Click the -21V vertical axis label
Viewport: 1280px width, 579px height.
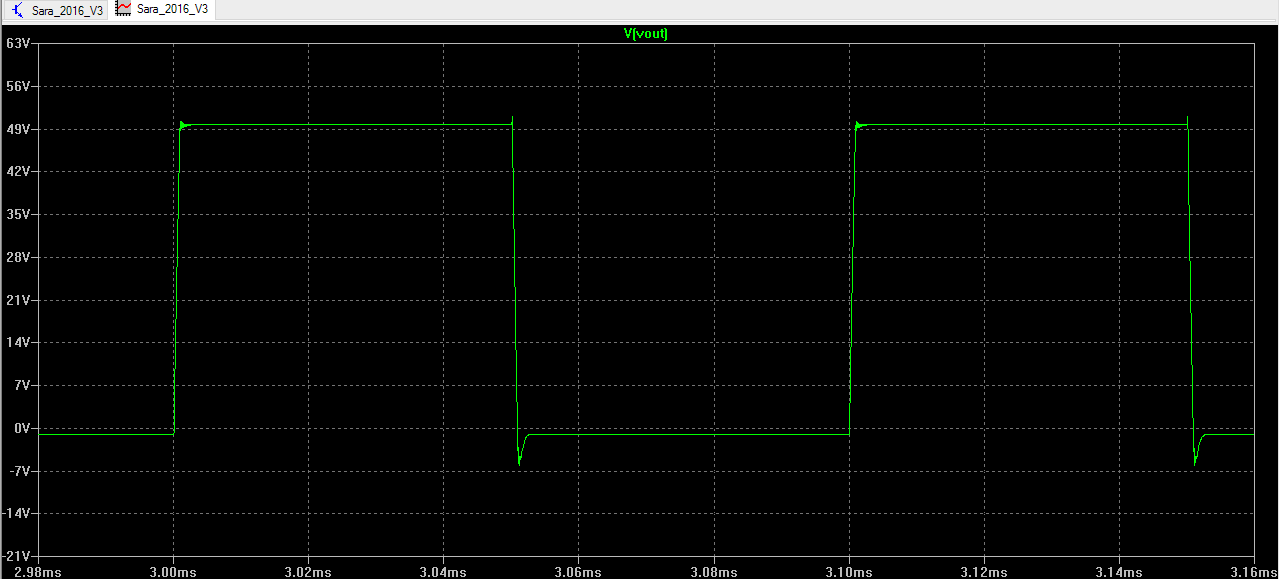pos(18,555)
